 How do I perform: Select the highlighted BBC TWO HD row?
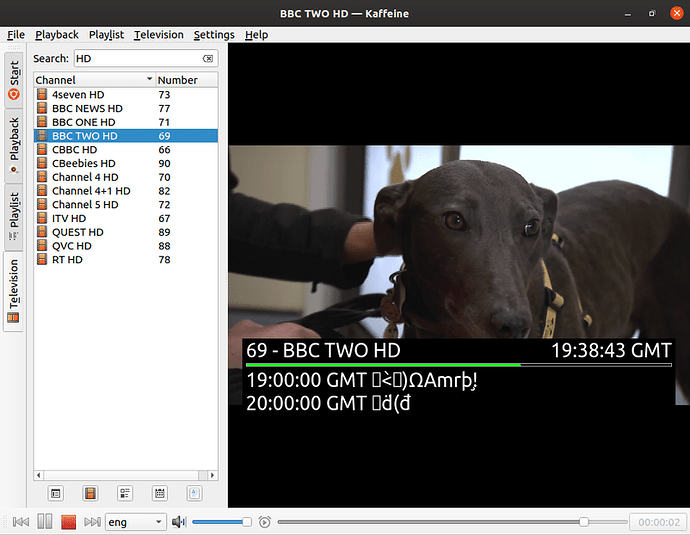(126, 136)
